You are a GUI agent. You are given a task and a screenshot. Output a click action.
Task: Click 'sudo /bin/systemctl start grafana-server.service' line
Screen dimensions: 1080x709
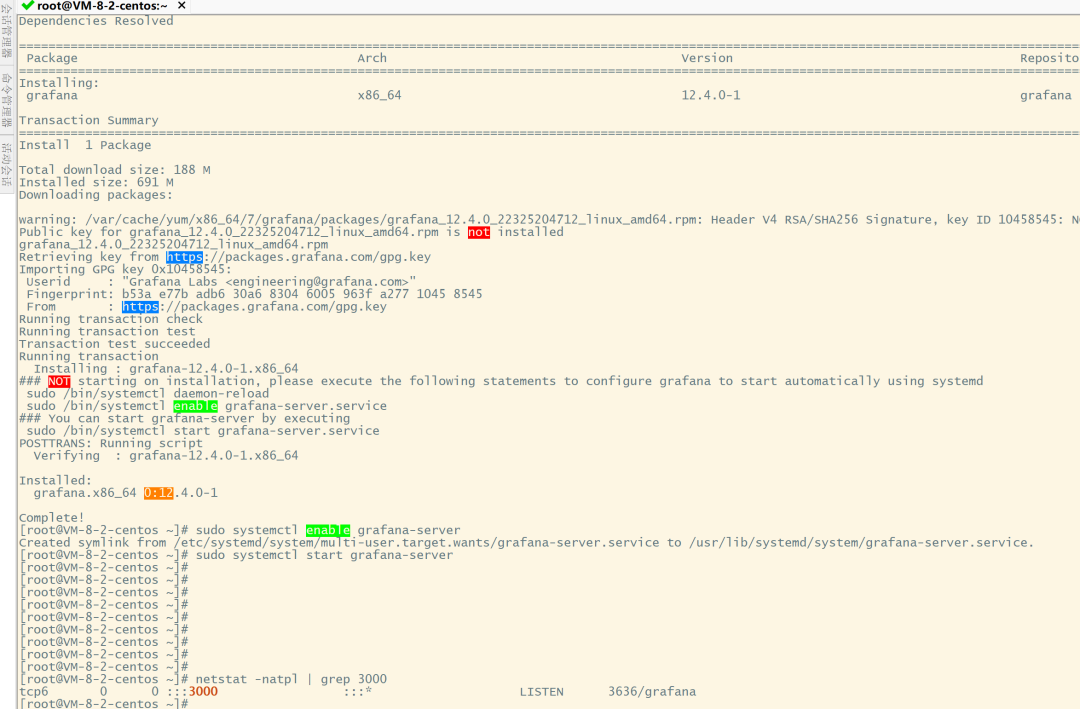(203, 431)
